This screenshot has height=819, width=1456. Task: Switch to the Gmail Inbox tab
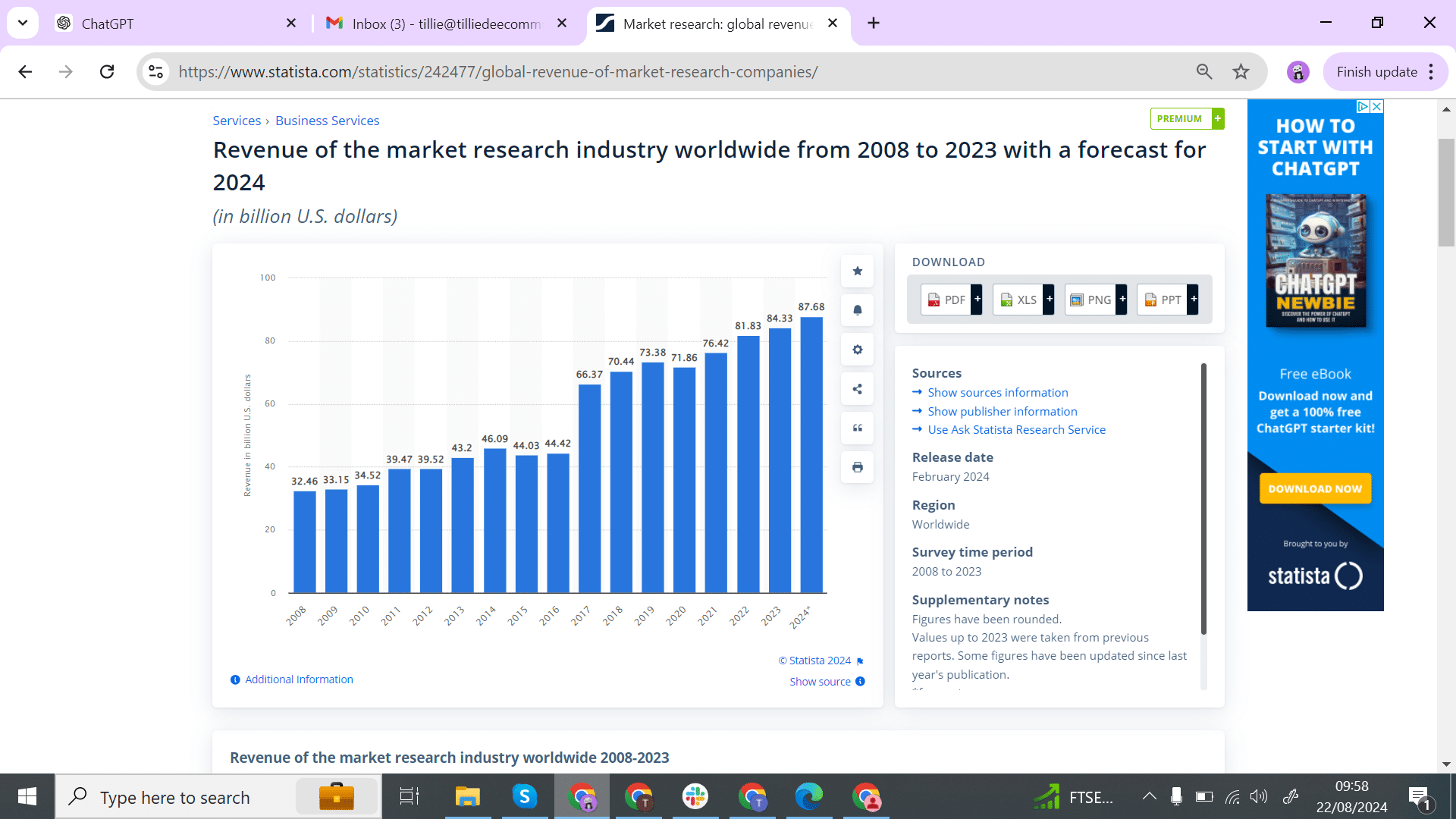440,24
